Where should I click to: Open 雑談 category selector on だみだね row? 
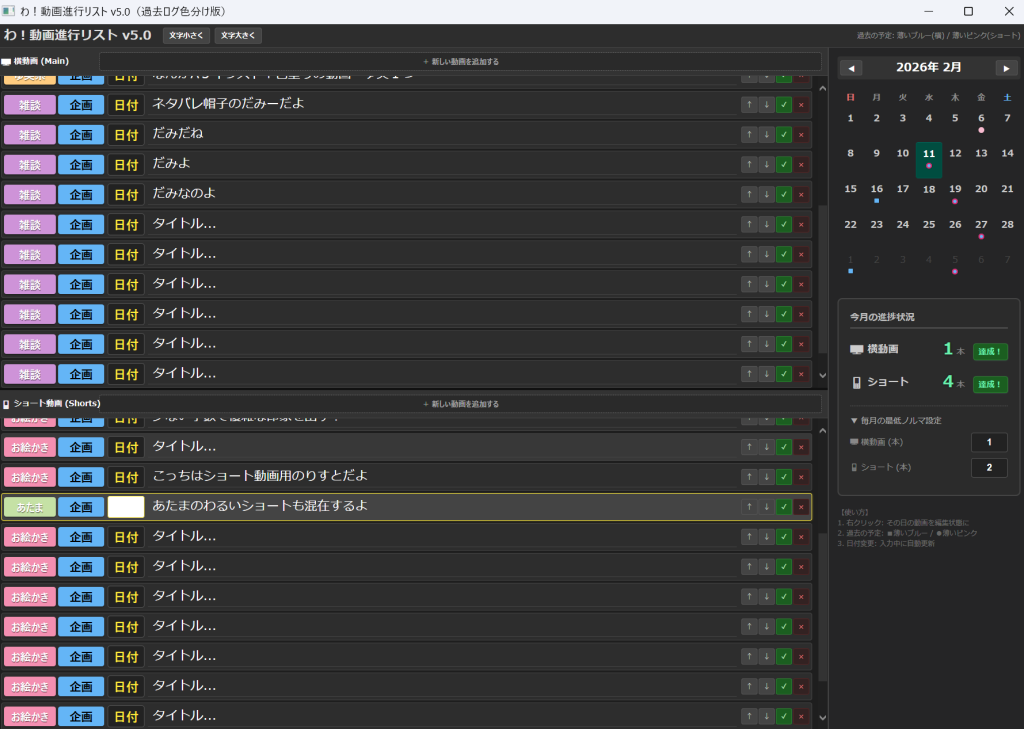[x=30, y=134]
